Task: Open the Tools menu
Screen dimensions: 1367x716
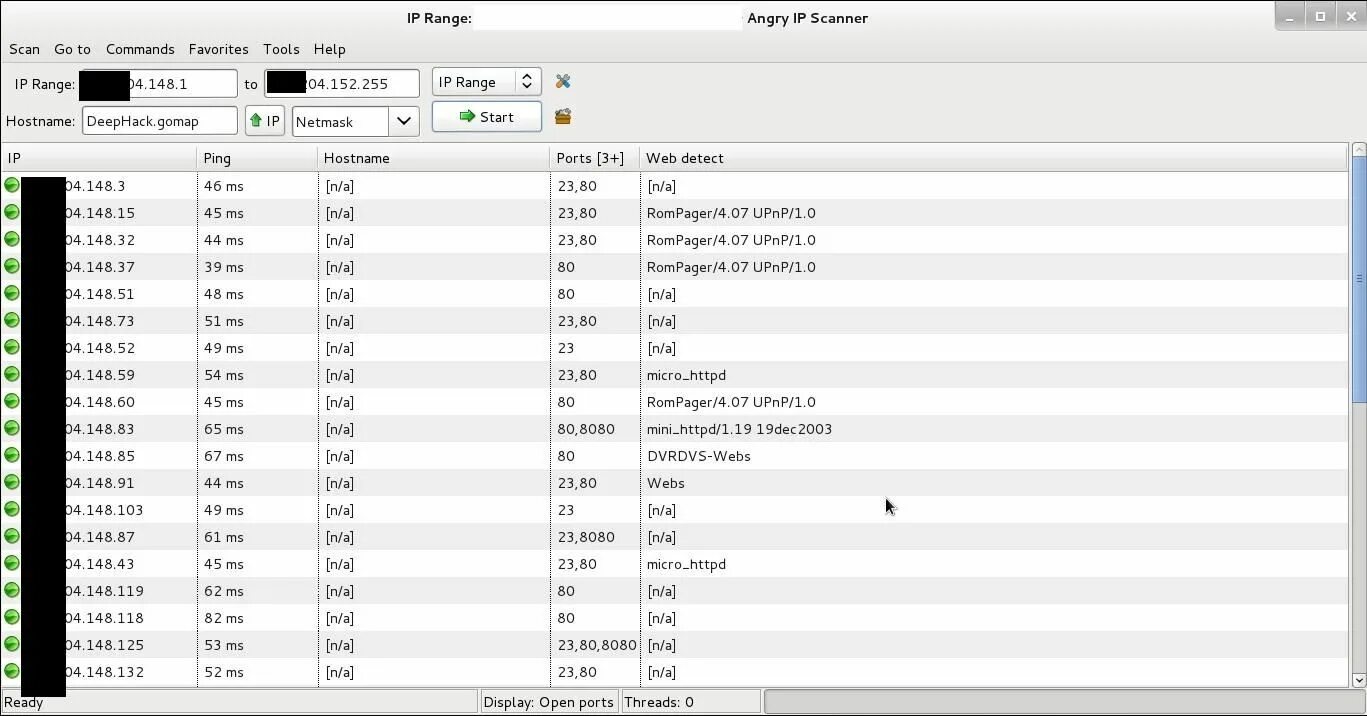Action: (x=280, y=49)
